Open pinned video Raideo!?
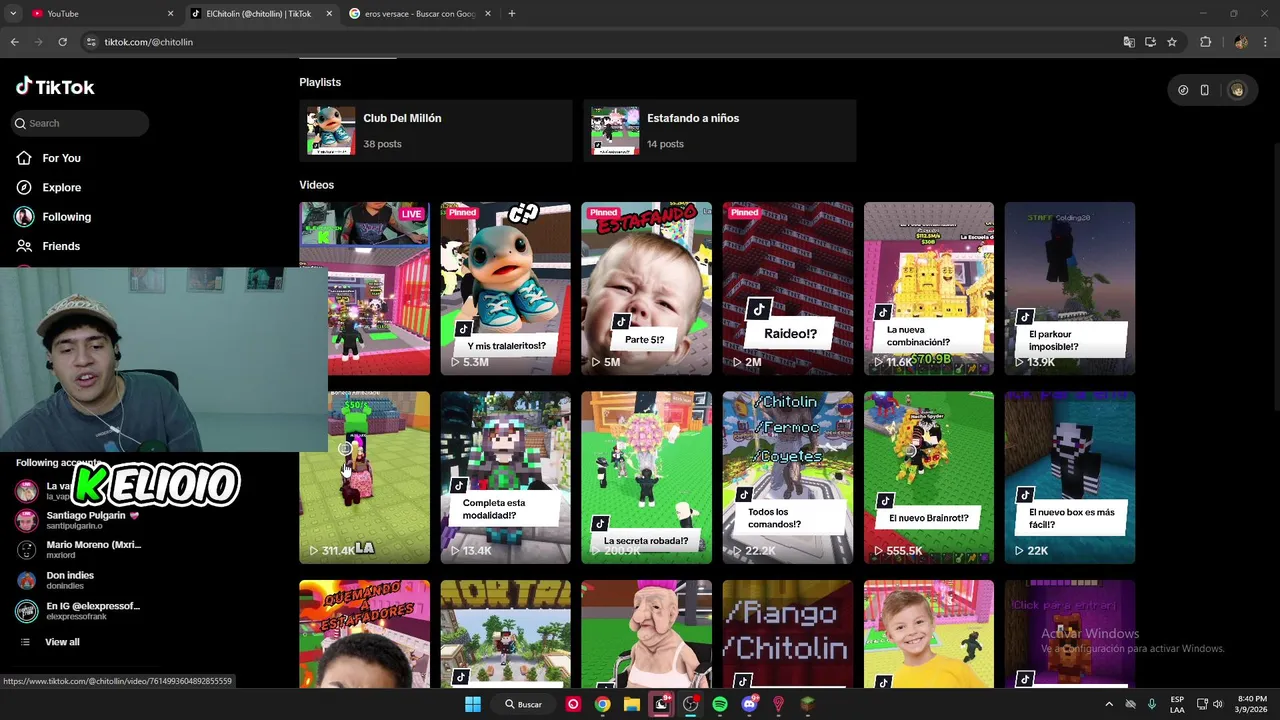The width and height of the screenshot is (1280, 720). point(788,289)
